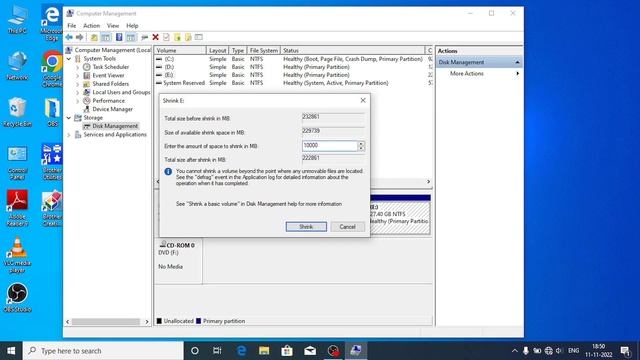Click the red X delete toolbar icon
Viewport: 640px width, 360px height.
coord(156,37)
